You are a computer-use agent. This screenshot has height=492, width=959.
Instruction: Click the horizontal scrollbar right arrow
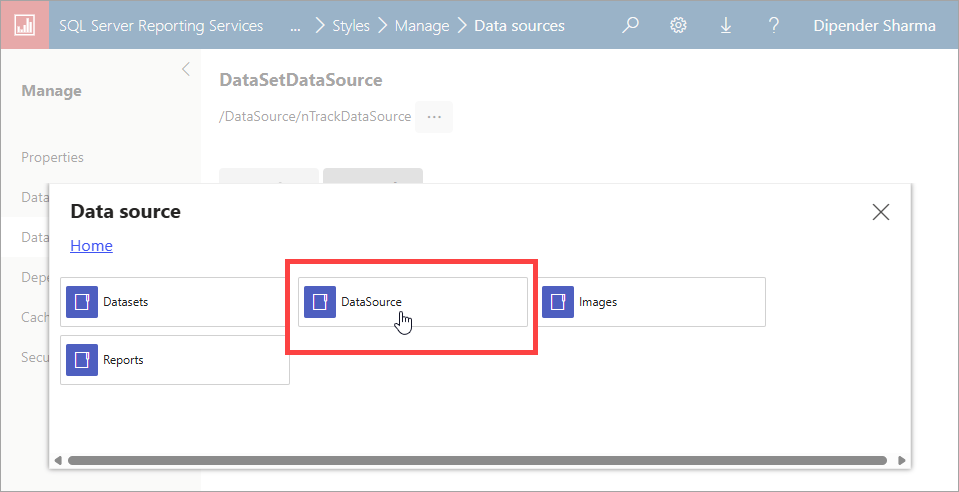[902, 460]
